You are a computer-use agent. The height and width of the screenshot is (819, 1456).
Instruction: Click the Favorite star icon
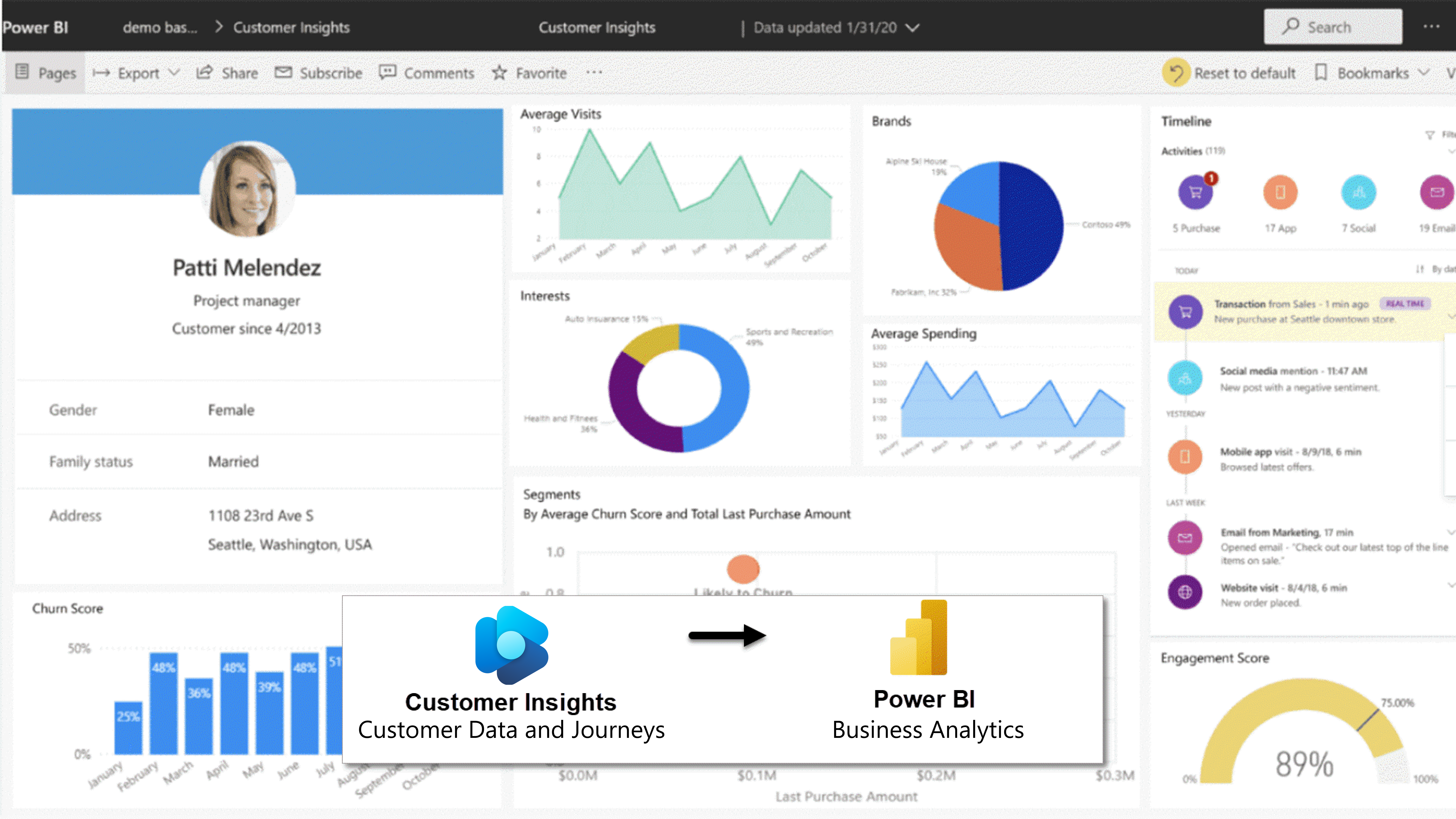499,73
